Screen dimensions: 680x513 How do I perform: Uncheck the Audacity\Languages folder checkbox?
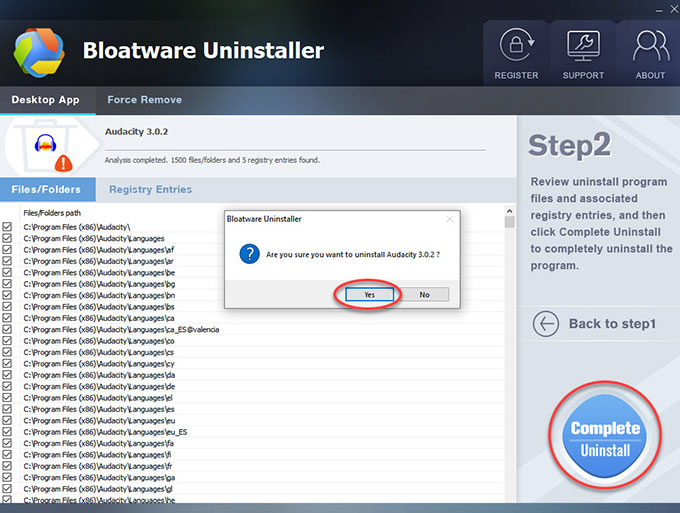click(7, 238)
